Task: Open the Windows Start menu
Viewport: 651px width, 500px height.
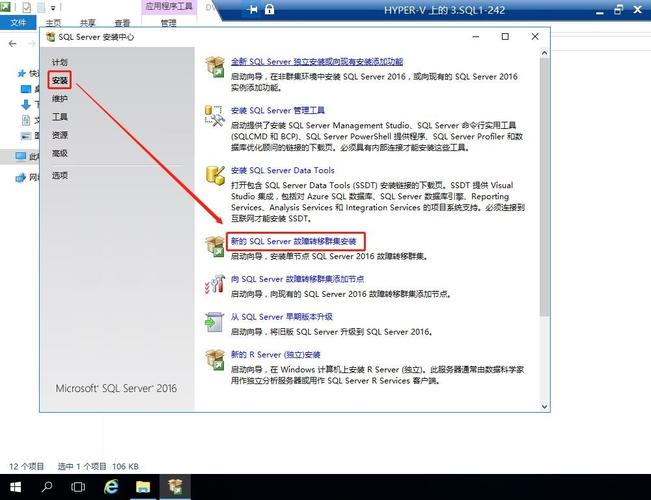Action: pyautogui.click(x=15, y=487)
